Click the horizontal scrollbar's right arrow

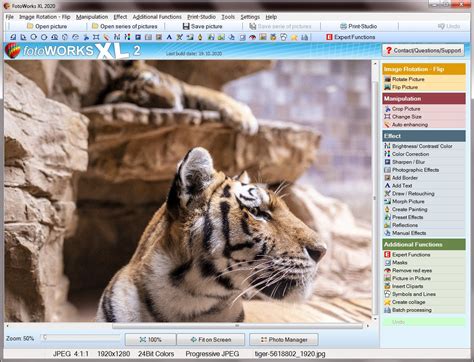367,326
